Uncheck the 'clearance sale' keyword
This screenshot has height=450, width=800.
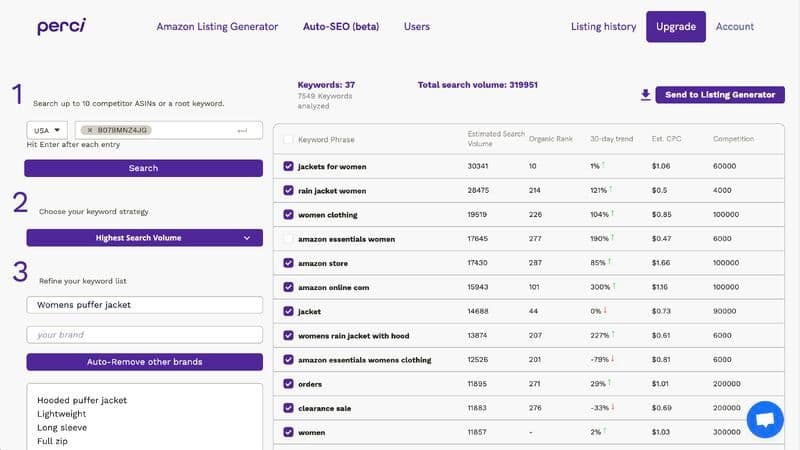(288, 408)
